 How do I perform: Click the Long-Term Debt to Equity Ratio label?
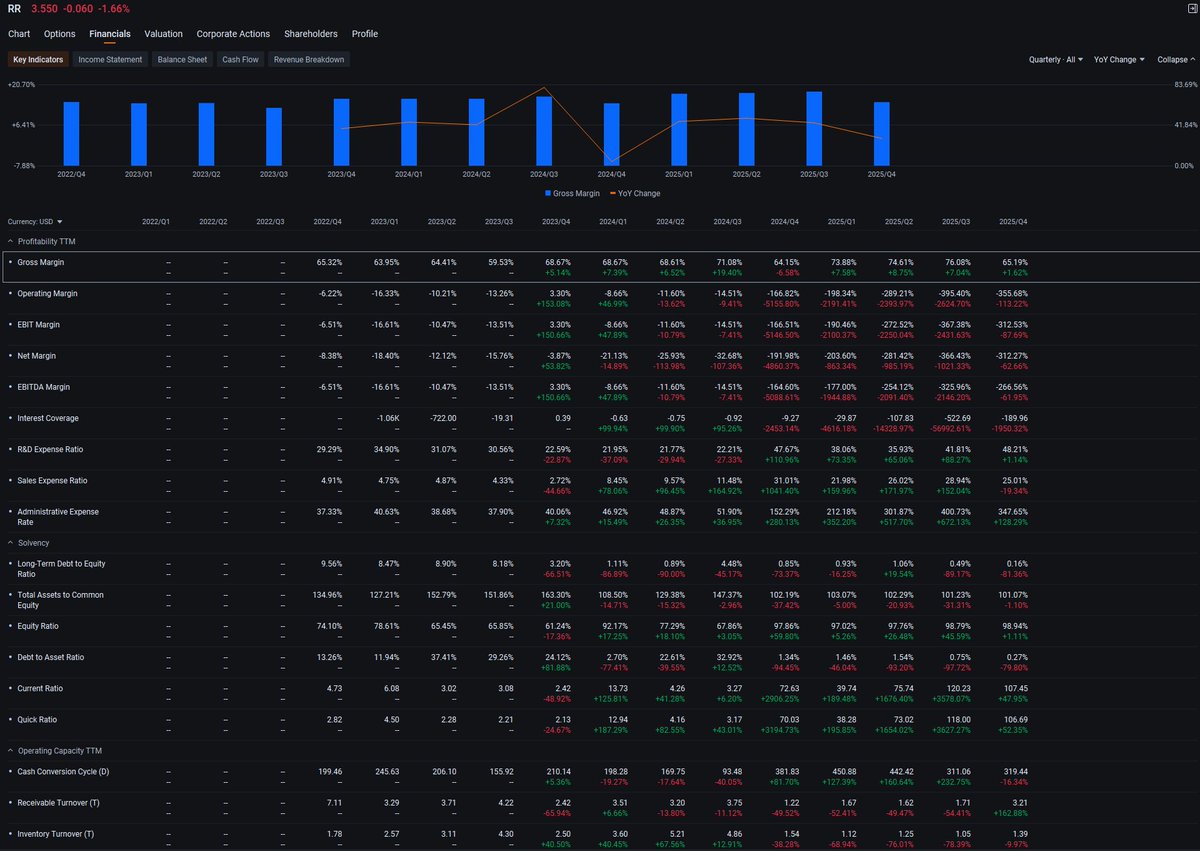tap(62, 569)
